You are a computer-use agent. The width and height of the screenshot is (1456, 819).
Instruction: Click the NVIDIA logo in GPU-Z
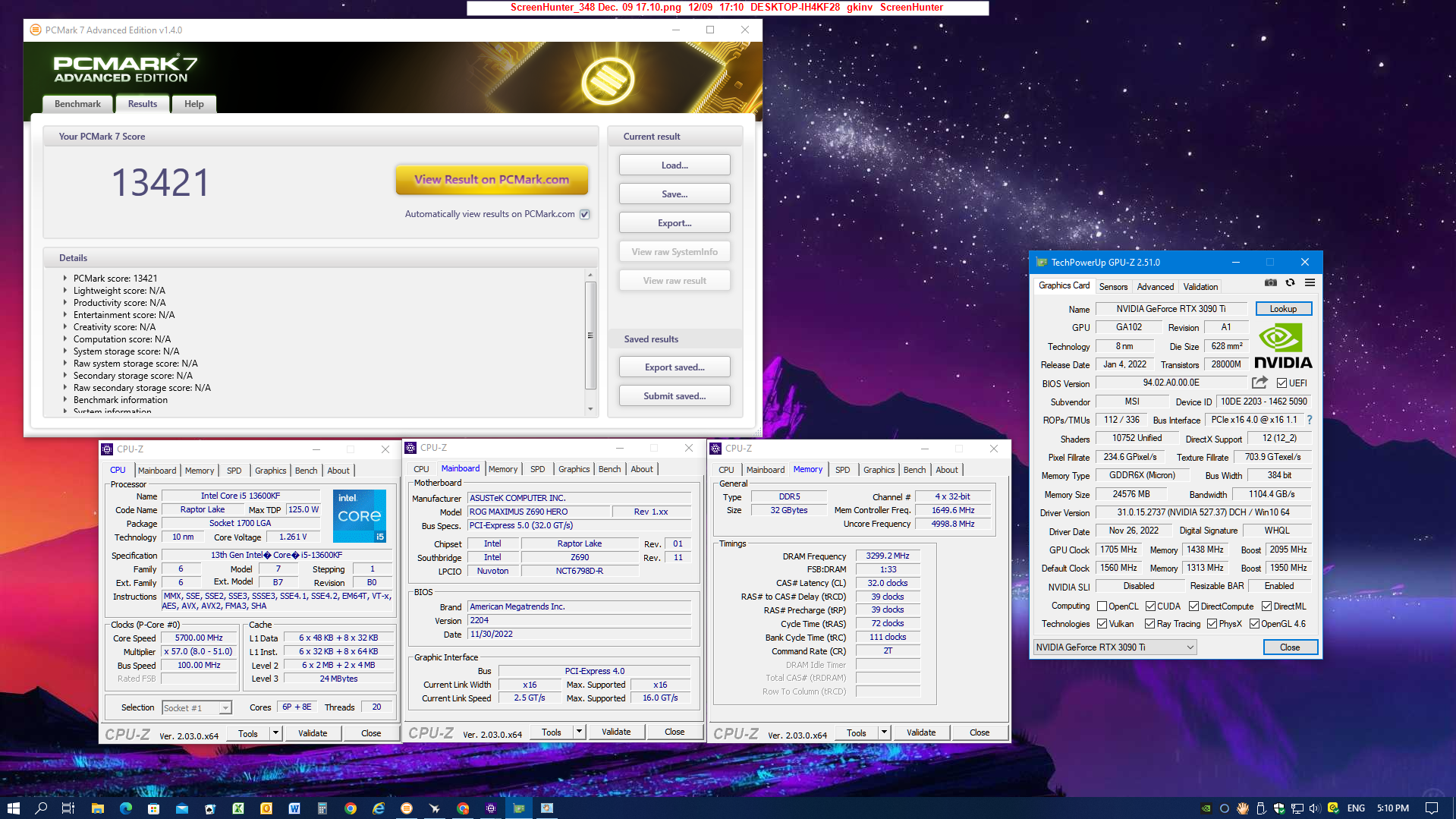click(x=1283, y=346)
